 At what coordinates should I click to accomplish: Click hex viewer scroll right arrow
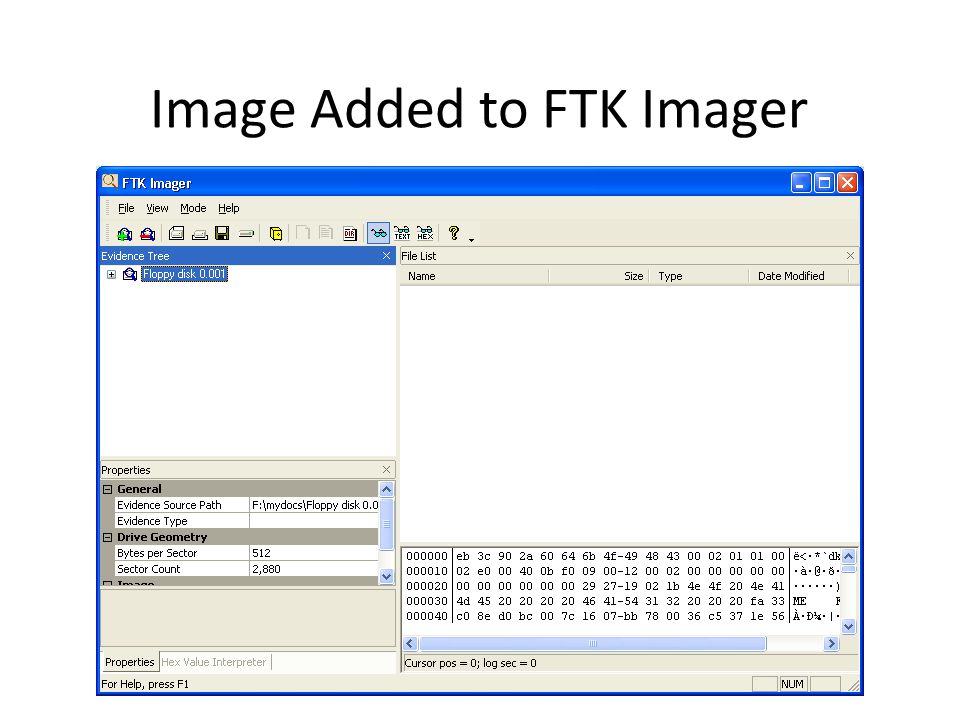(831, 643)
